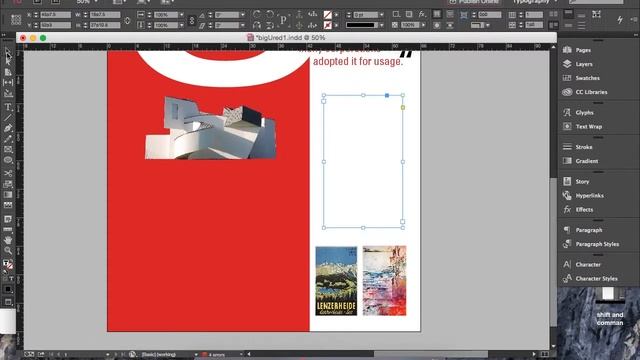640x360 pixels.
Task: Select the Pen tool
Action: pos(8,128)
